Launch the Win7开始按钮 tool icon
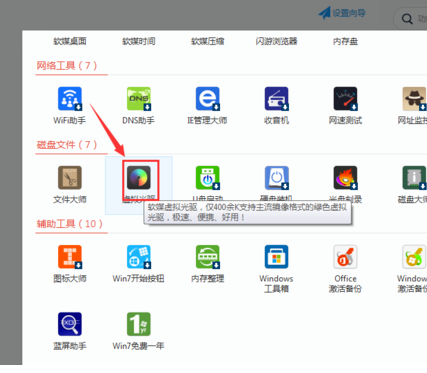427x373 pixels. click(139, 257)
